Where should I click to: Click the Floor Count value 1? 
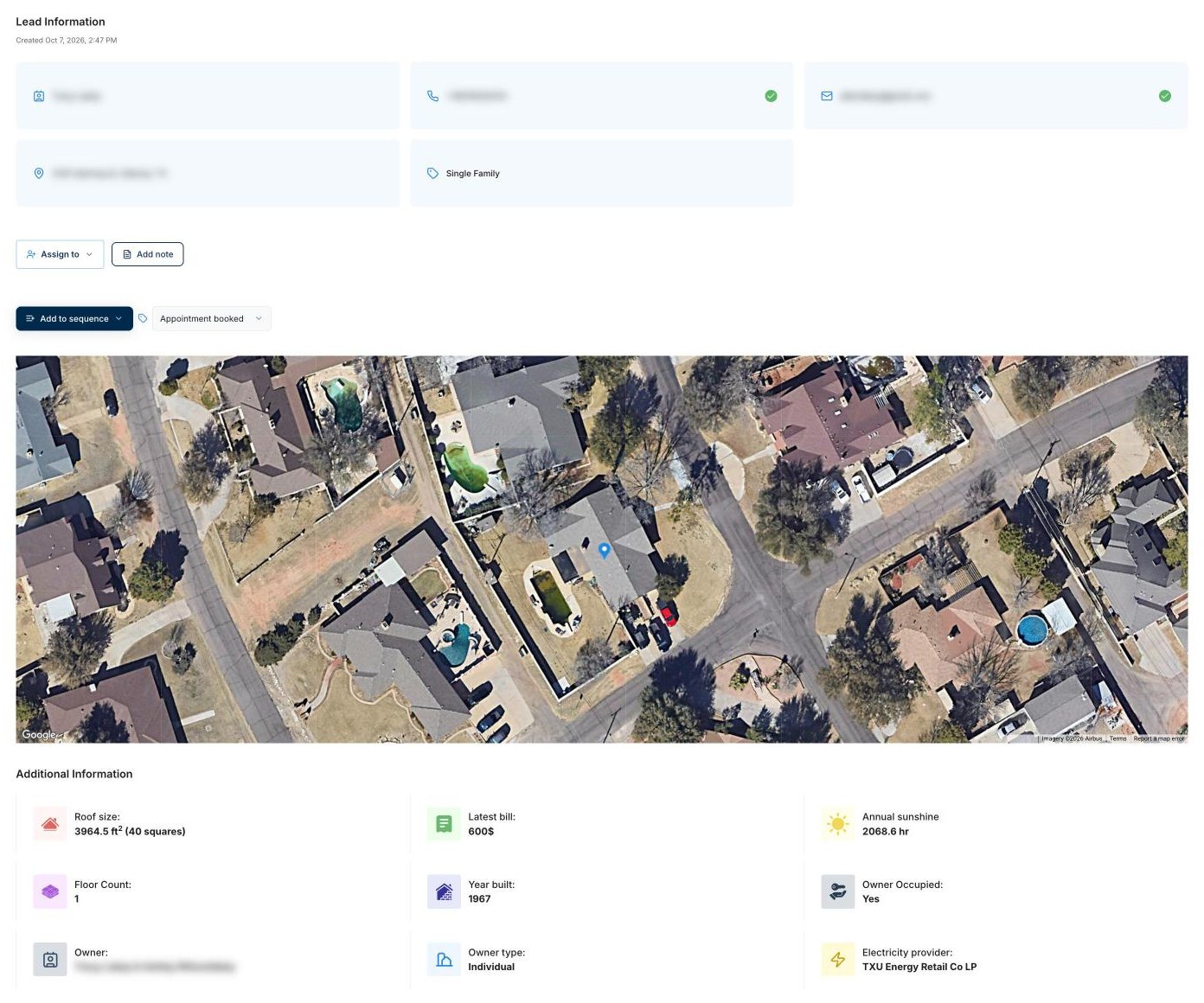[x=77, y=899]
